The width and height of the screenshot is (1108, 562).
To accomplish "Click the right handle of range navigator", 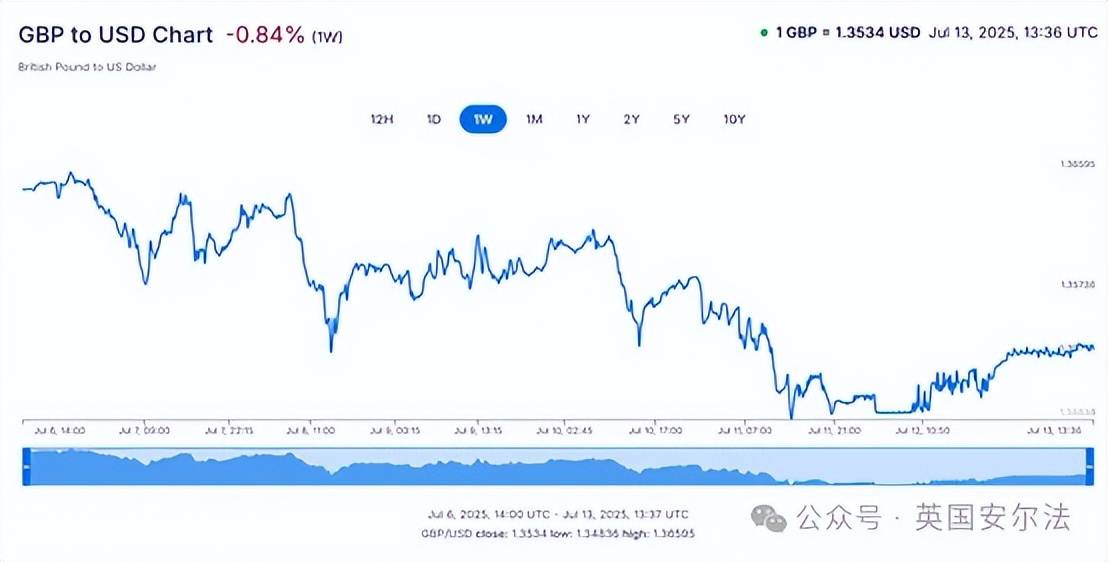I will tap(1090, 467).
